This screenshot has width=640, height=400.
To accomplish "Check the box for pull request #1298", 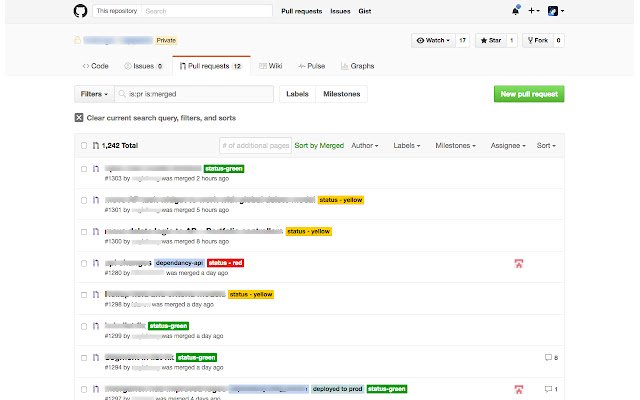I will click(84, 295).
